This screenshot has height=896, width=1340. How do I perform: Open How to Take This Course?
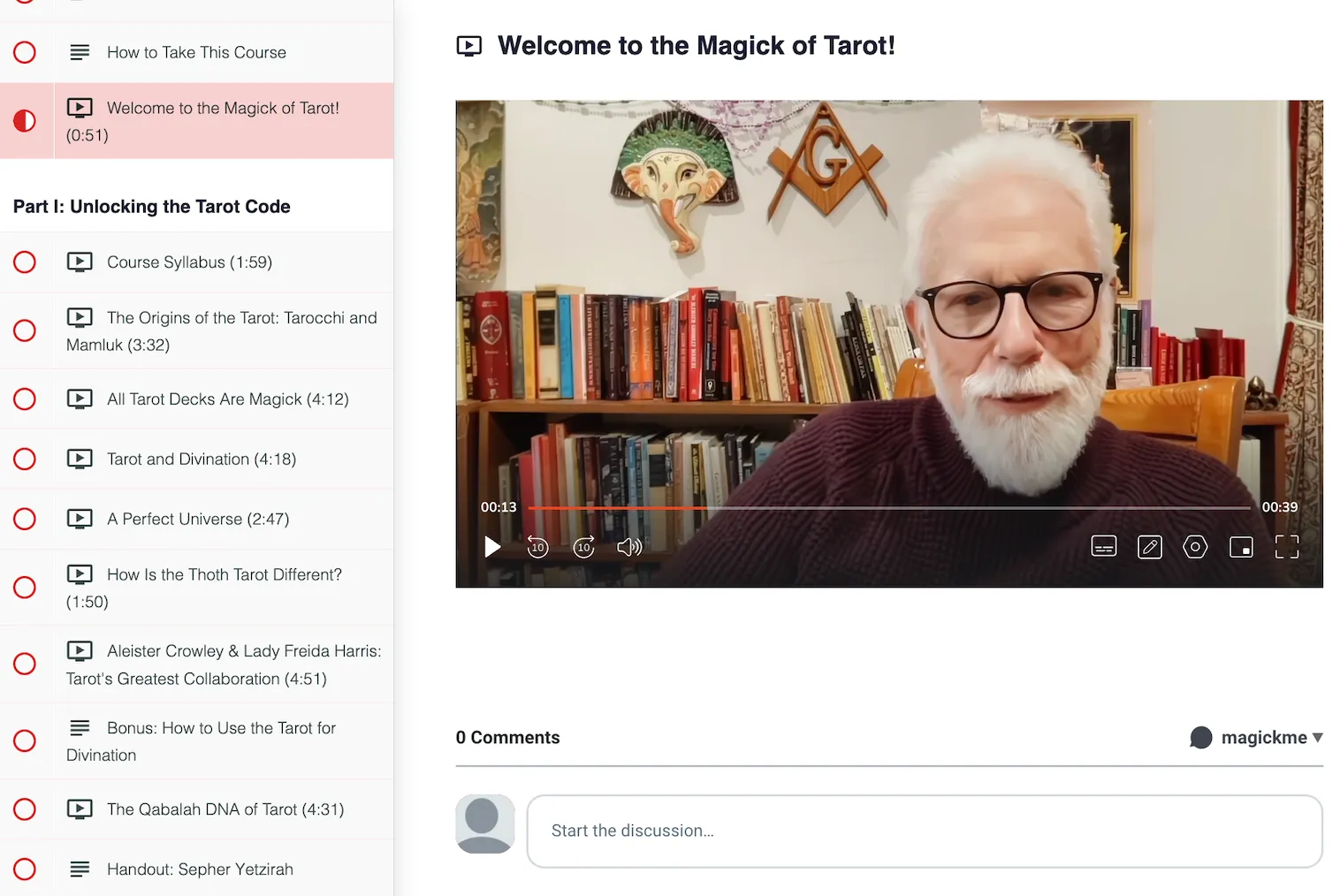tap(196, 53)
